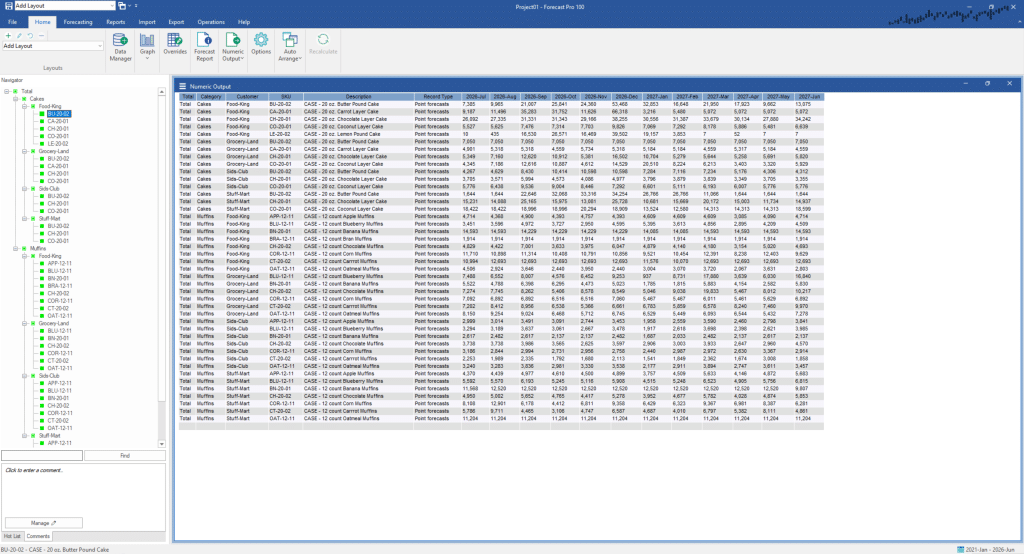Click the add layout plus icon
The width and height of the screenshot is (1024, 554).
[x=6, y=34]
